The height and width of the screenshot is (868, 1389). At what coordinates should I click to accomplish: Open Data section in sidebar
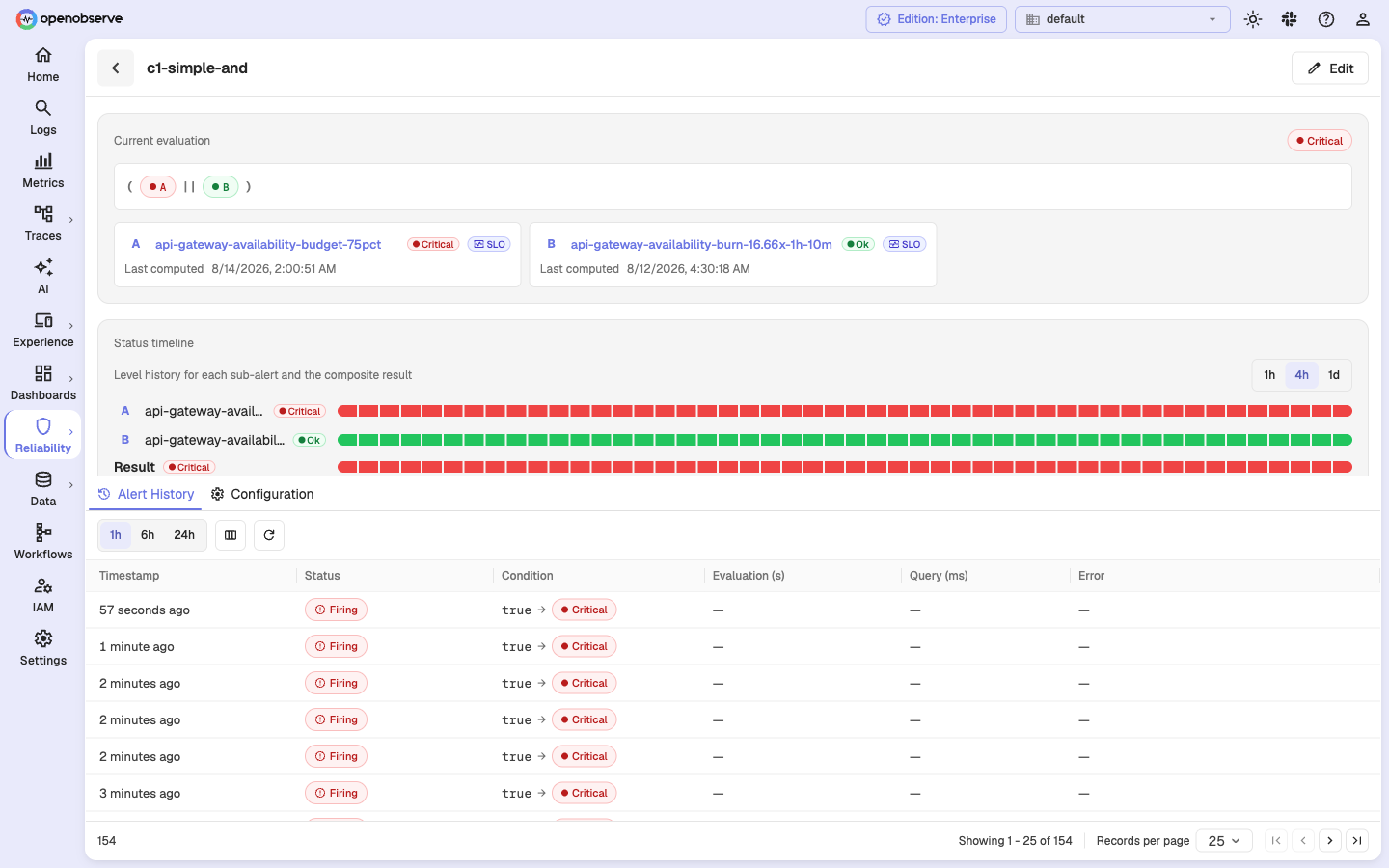click(42, 489)
